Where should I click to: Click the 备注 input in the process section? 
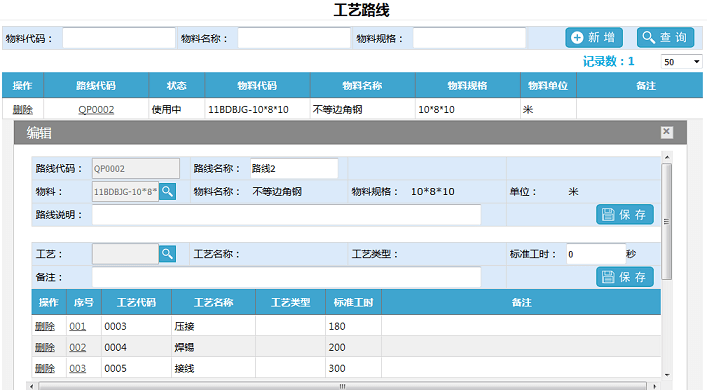point(286,277)
